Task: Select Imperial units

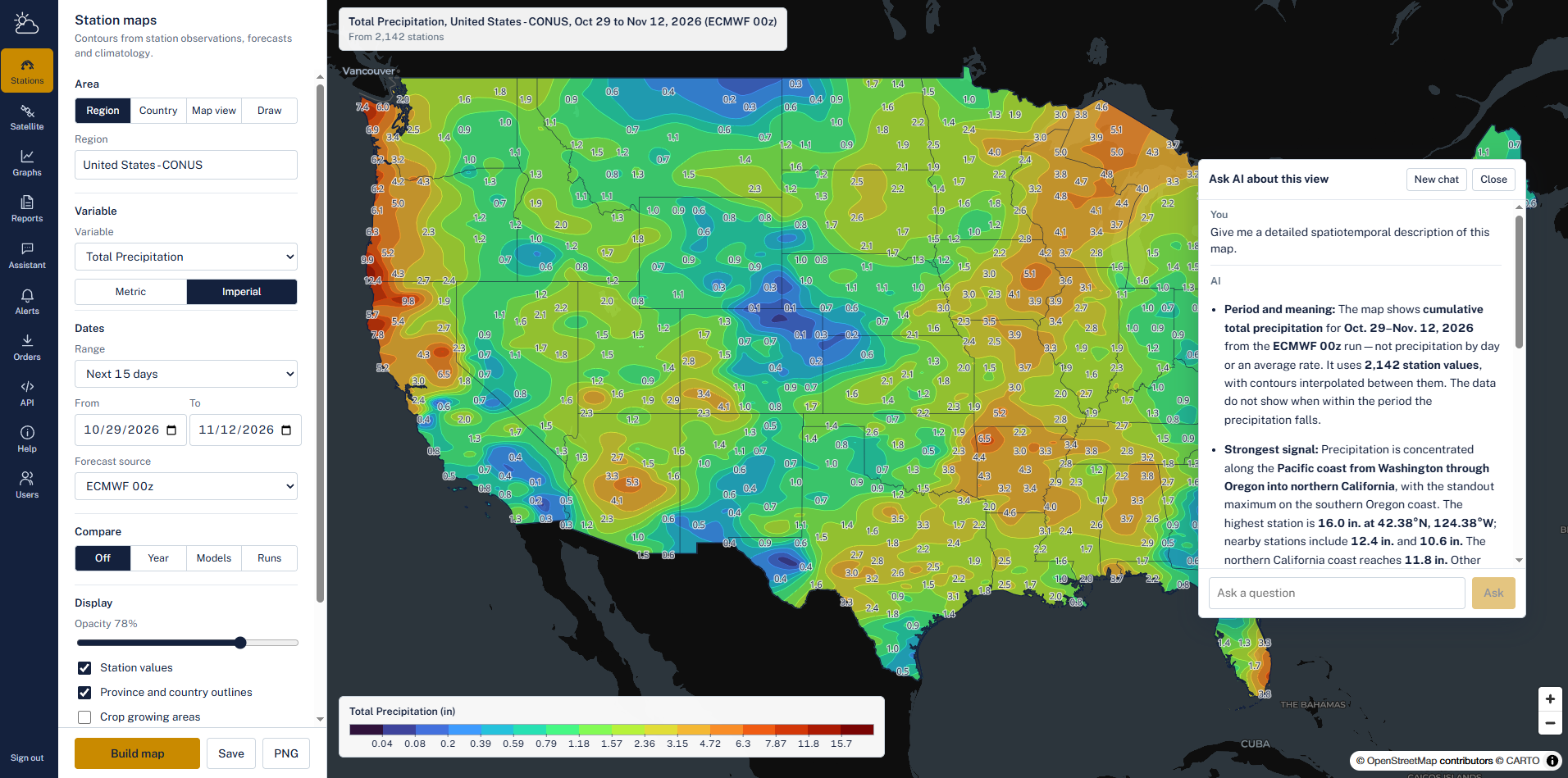Action: click(241, 292)
